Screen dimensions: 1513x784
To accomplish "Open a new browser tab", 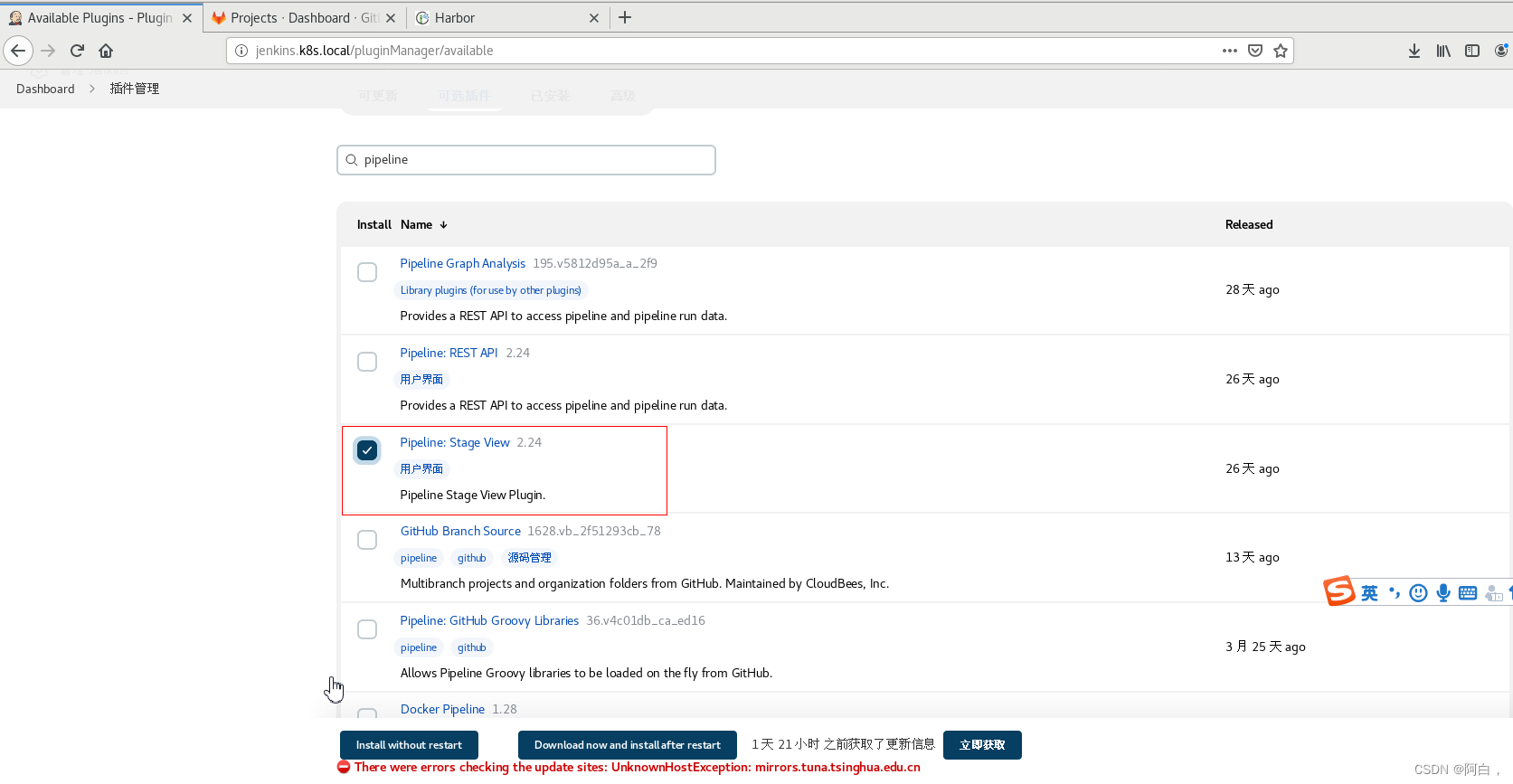I will coord(625,17).
